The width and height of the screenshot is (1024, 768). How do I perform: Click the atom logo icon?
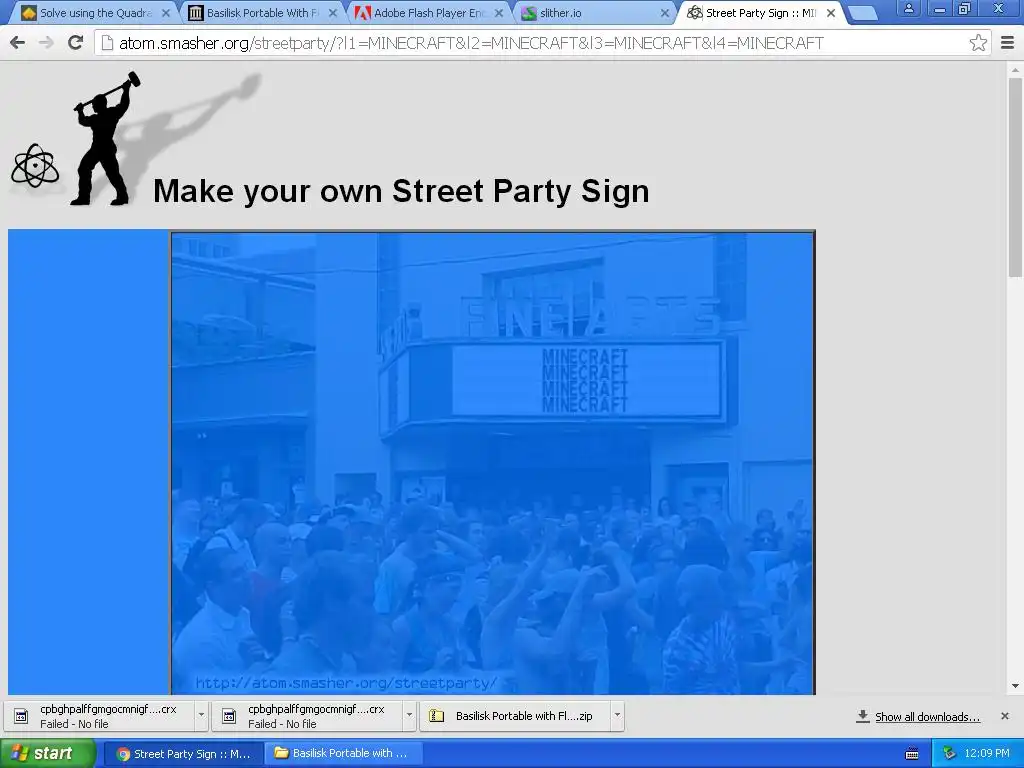[x=35, y=166]
